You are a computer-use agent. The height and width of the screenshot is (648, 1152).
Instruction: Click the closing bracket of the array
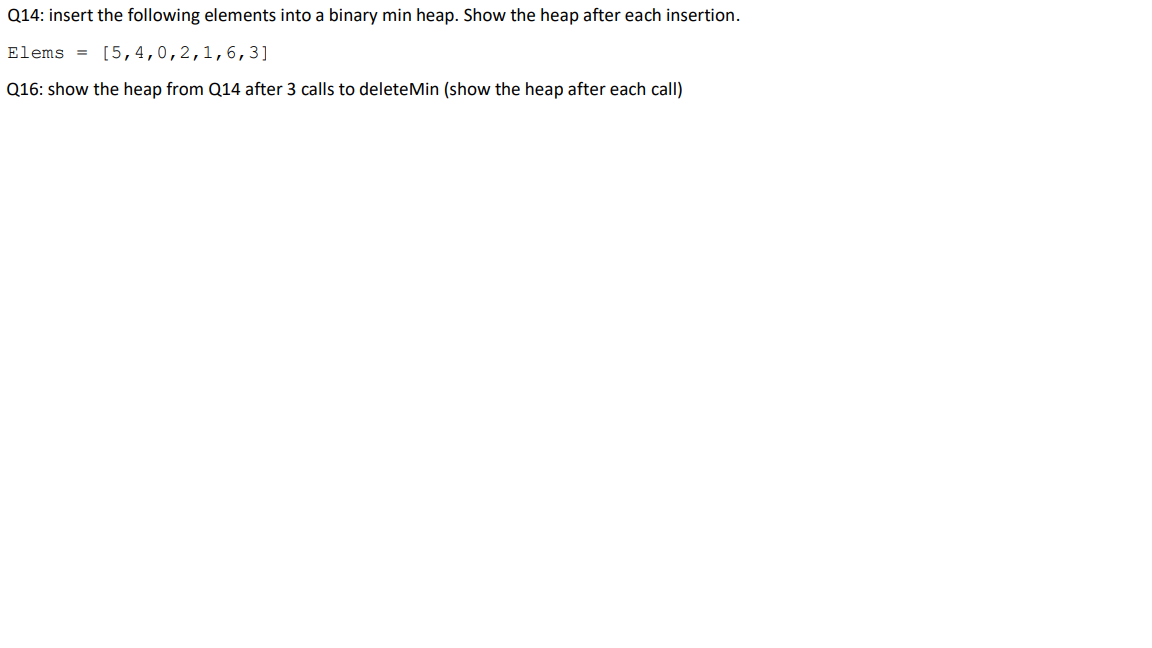click(264, 53)
